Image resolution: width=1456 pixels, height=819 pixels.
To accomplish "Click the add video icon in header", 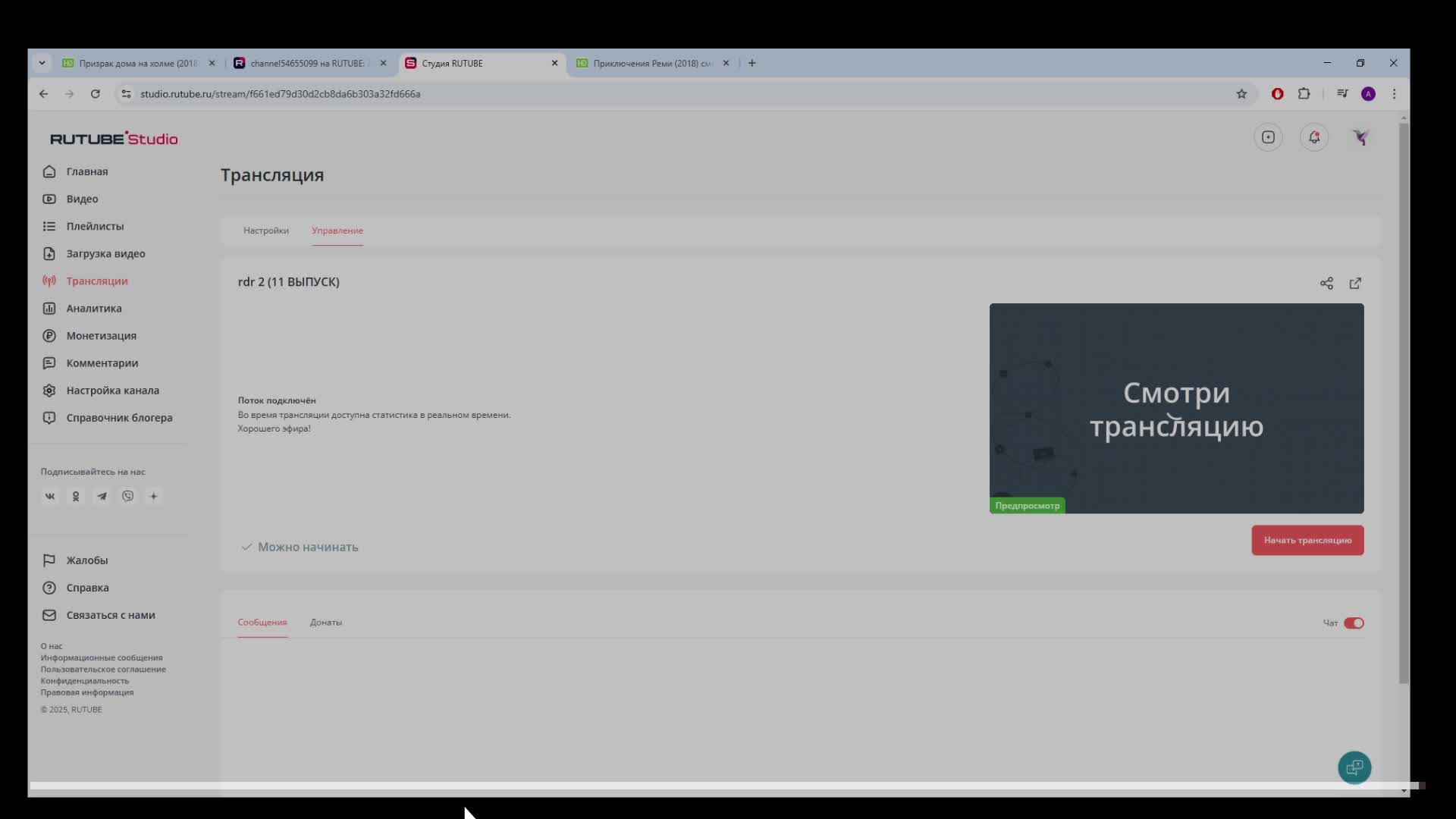I will (1268, 137).
